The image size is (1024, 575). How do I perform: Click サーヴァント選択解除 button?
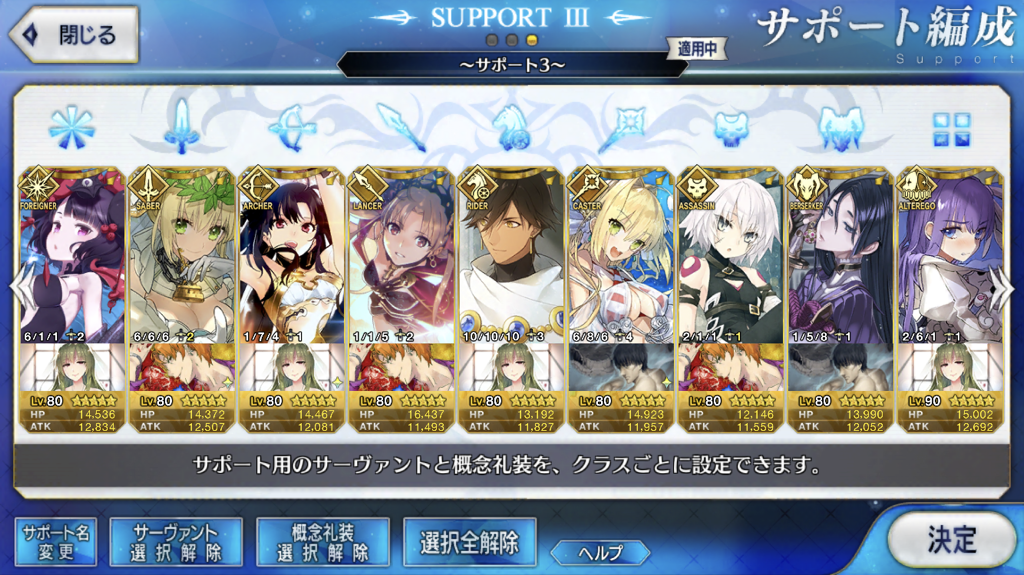pos(176,542)
